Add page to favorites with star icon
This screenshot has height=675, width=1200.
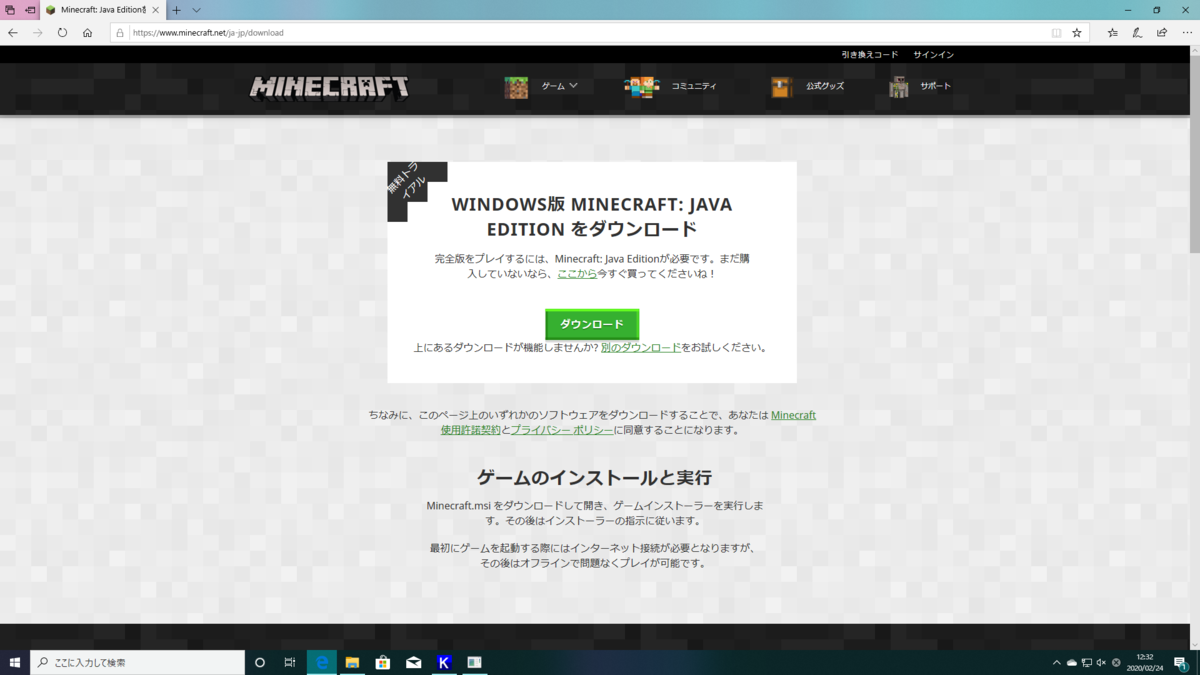pyautogui.click(x=1077, y=32)
